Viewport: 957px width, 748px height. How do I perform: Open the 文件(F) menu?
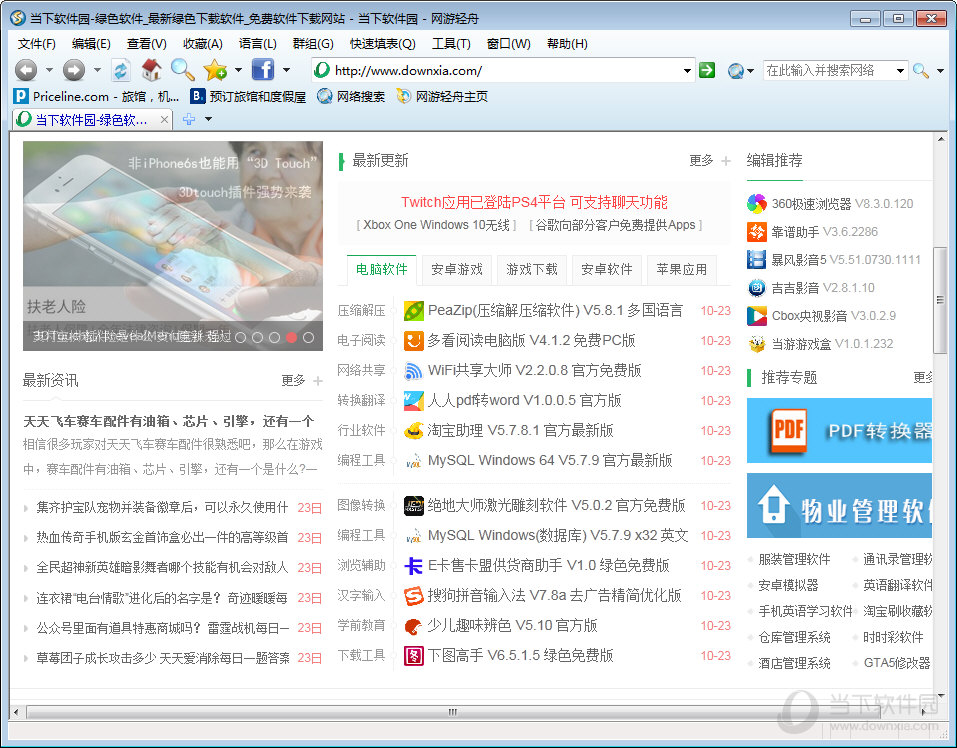(x=37, y=44)
